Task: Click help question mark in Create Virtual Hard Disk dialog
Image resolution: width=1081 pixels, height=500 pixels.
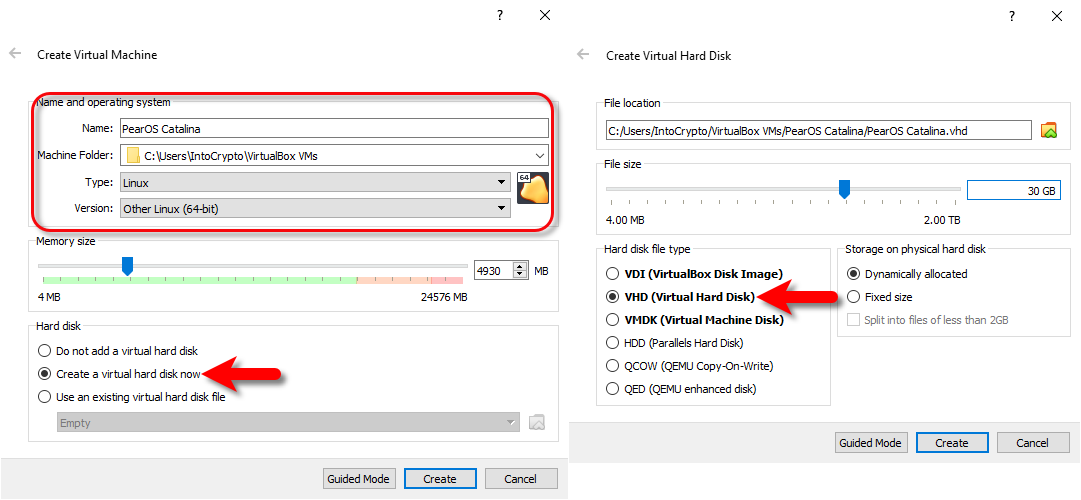Action: click(x=1011, y=17)
